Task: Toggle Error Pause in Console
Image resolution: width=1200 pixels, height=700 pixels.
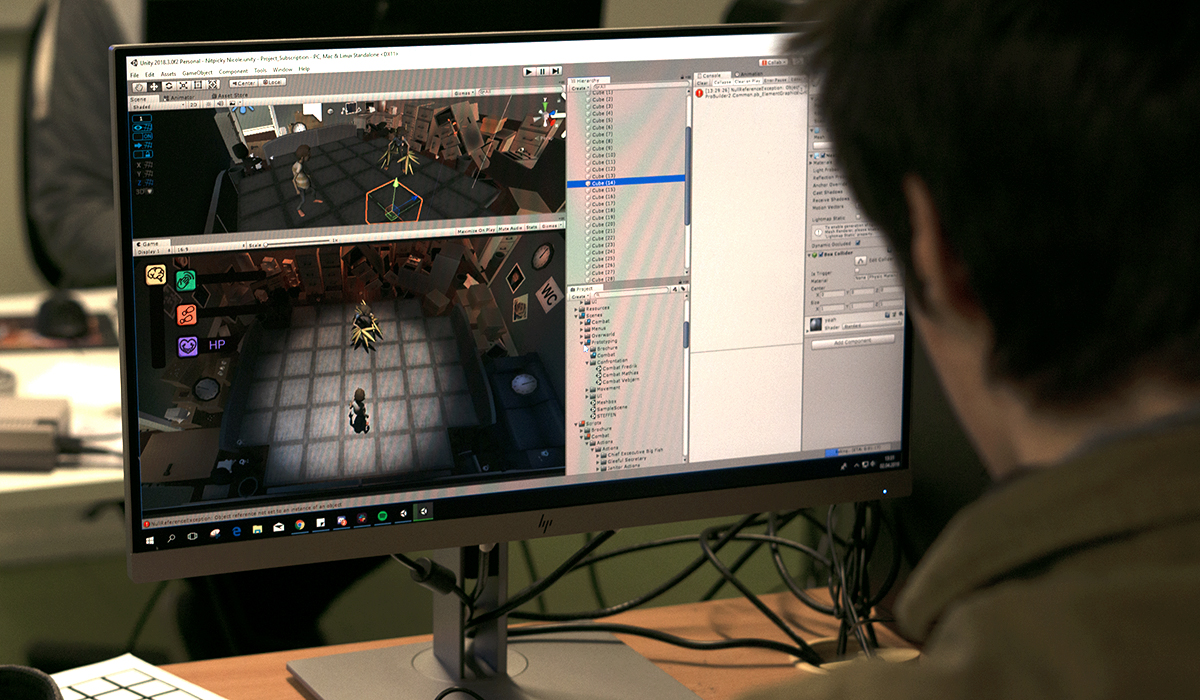Action: [x=775, y=80]
